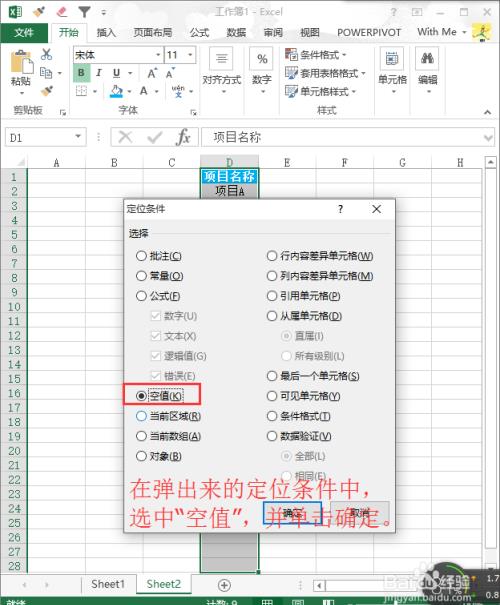The image size is (500, 605).
Task: Collapse the ribbon with the up chevron
Action: (x=488, y=112)
